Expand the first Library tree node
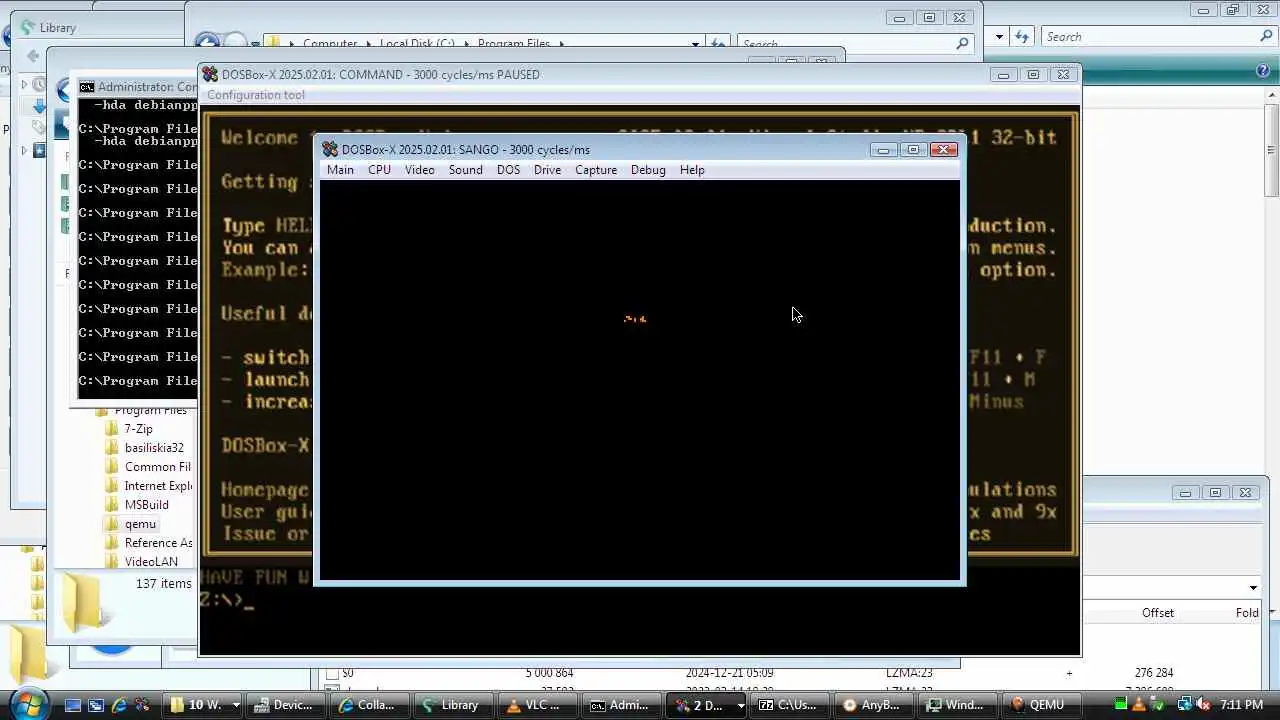 point(25,85)
